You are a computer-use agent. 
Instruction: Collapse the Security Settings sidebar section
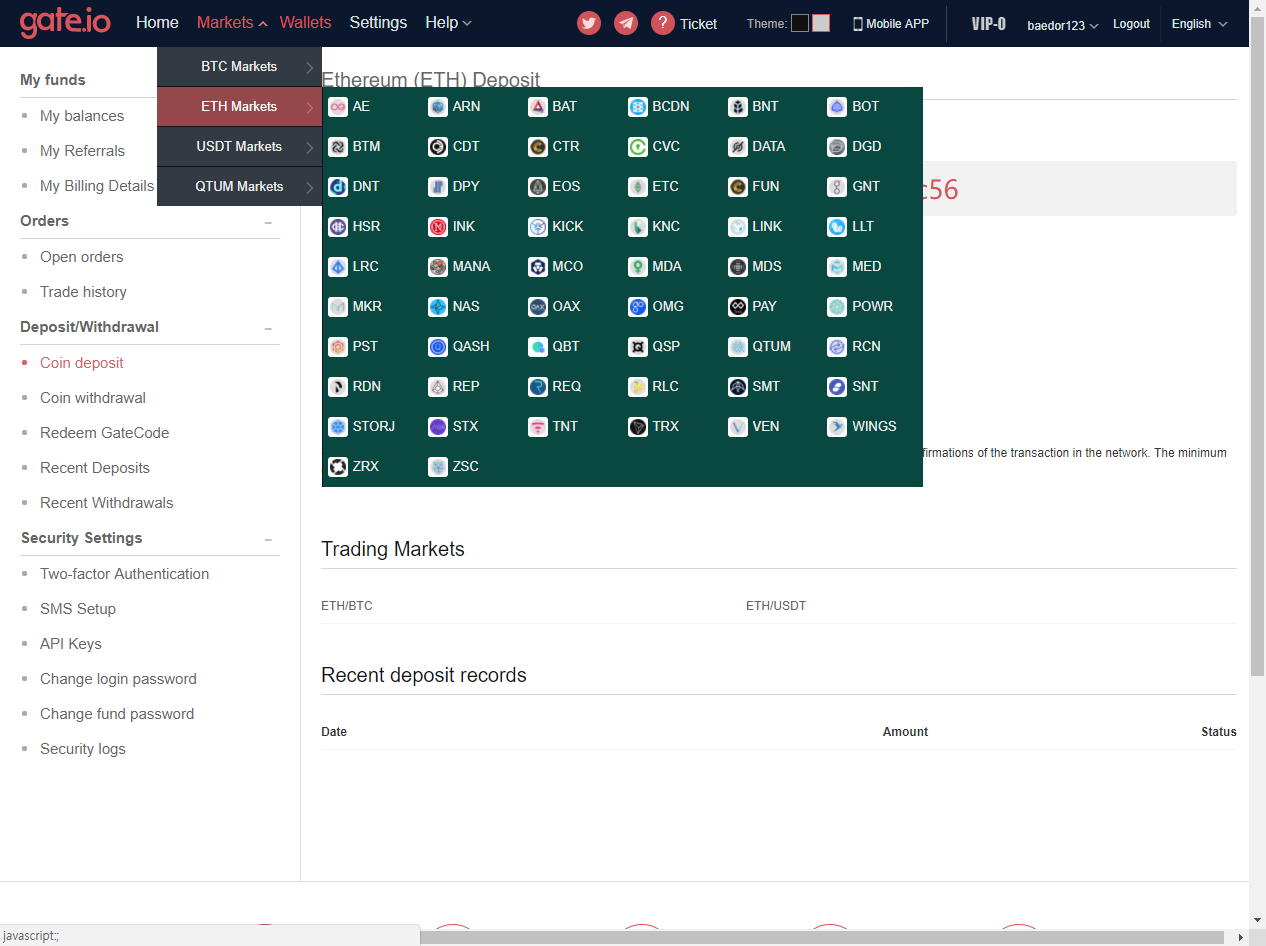(x=268, y=540)
